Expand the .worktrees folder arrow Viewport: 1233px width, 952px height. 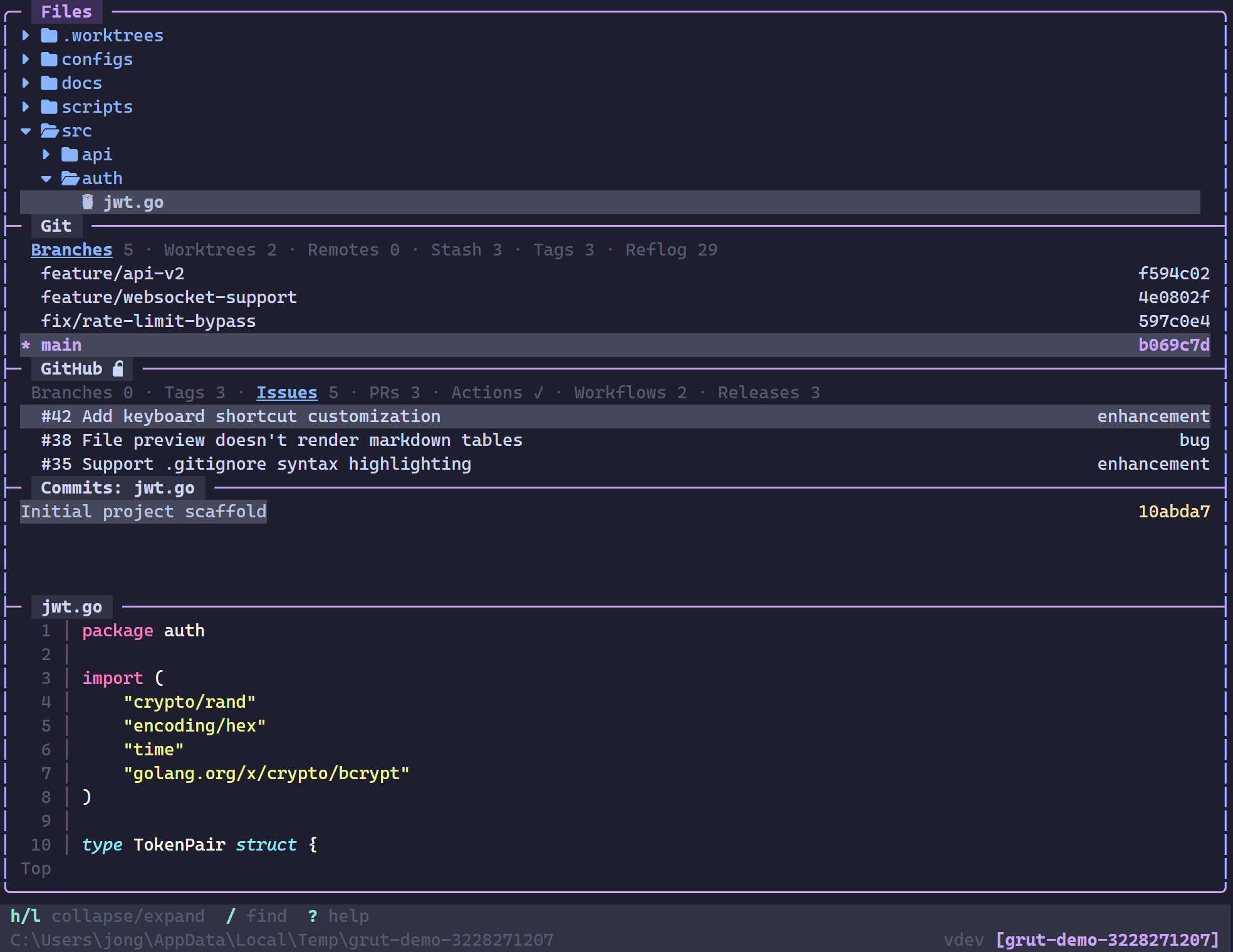[26, 36]
